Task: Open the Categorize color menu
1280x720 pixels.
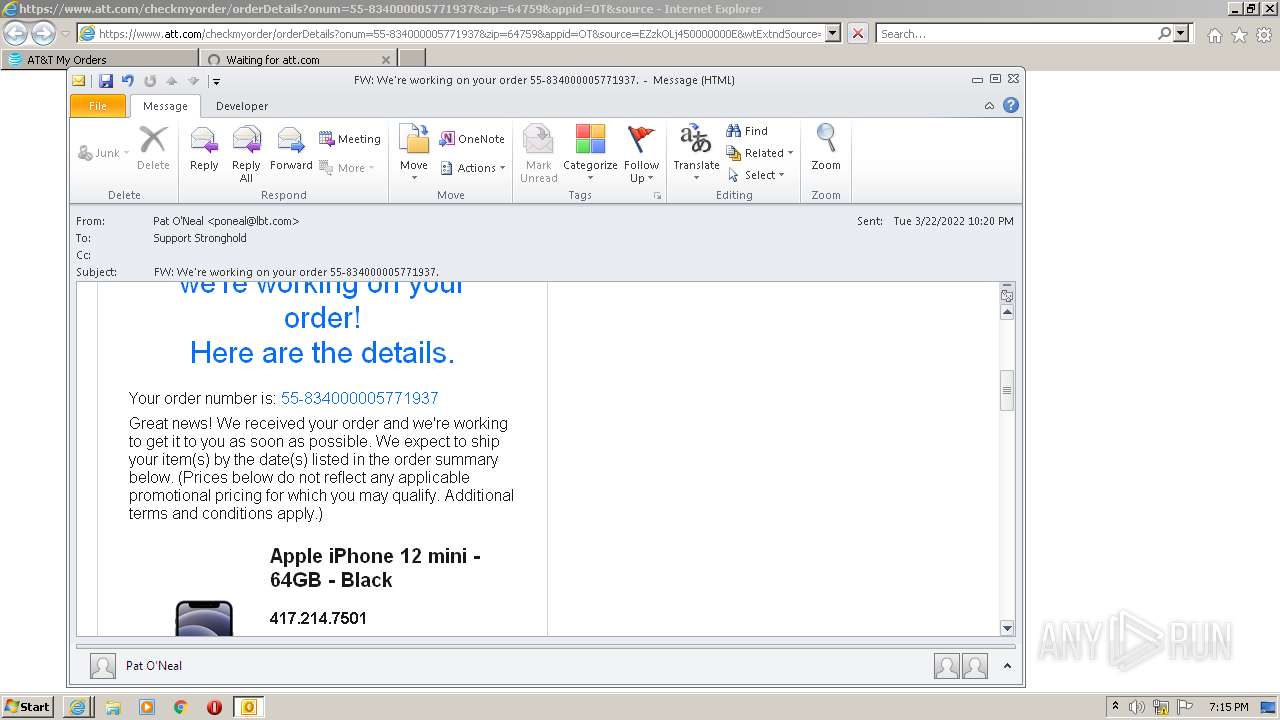Action: tap(590, 154)
